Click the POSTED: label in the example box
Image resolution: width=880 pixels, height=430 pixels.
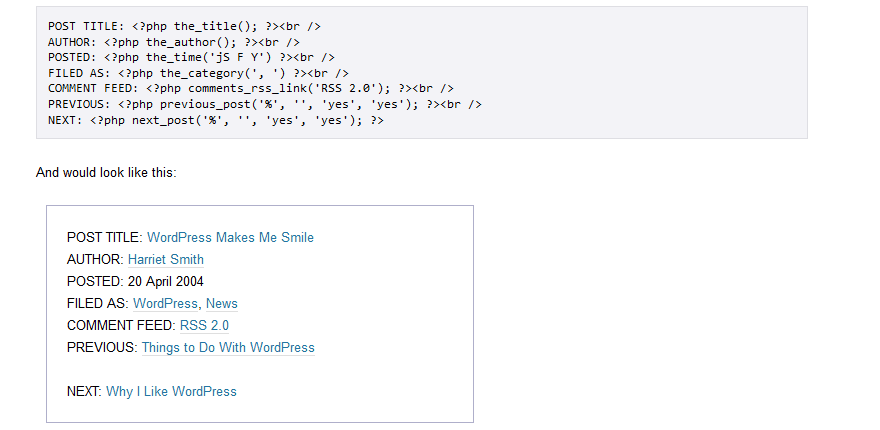click(x=95, y=281)
